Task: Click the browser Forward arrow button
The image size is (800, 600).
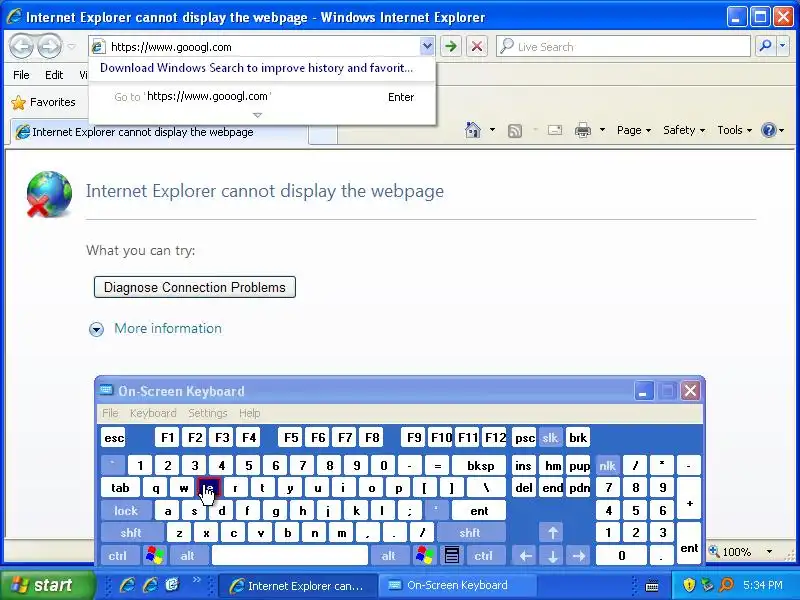Action: pos(49,46)
